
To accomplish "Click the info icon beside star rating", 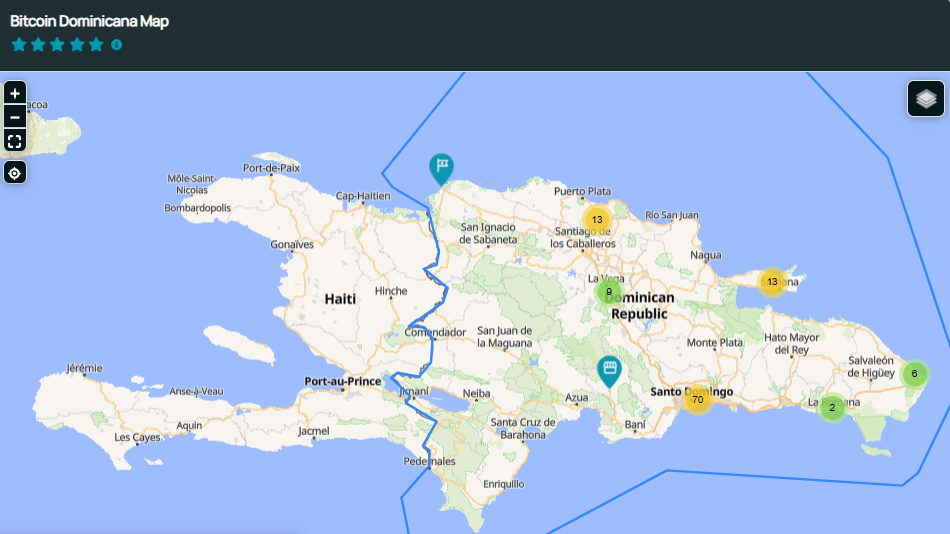I will pos(117,45).
